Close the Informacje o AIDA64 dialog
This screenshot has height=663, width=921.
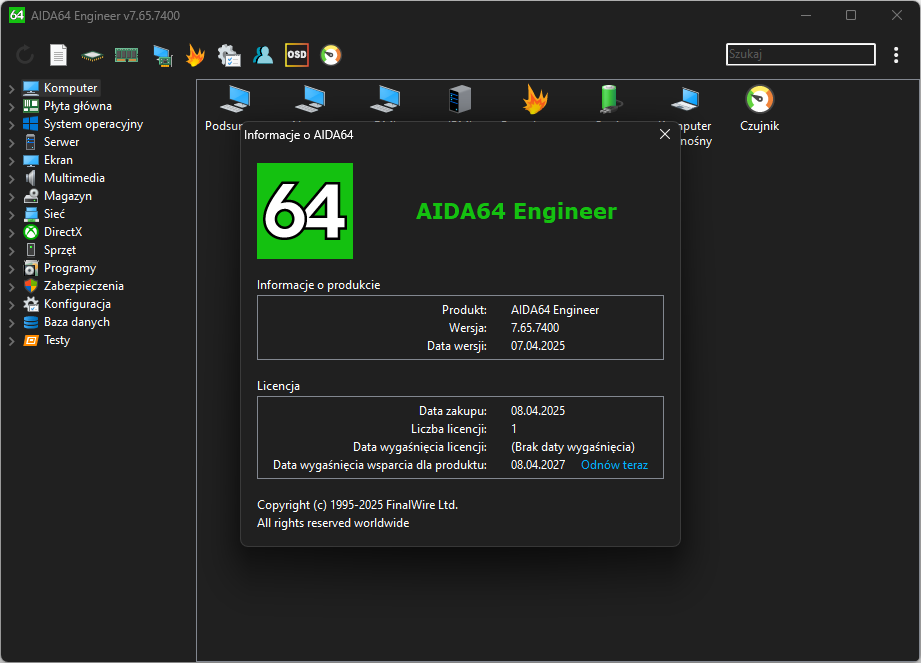click(665, 134)
